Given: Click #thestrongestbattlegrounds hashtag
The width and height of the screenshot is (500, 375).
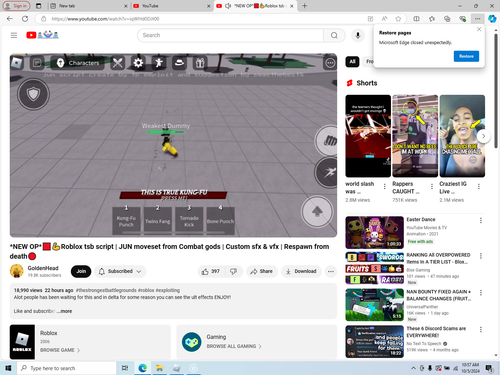Looking at the screenshot, I should pos(106,290).
